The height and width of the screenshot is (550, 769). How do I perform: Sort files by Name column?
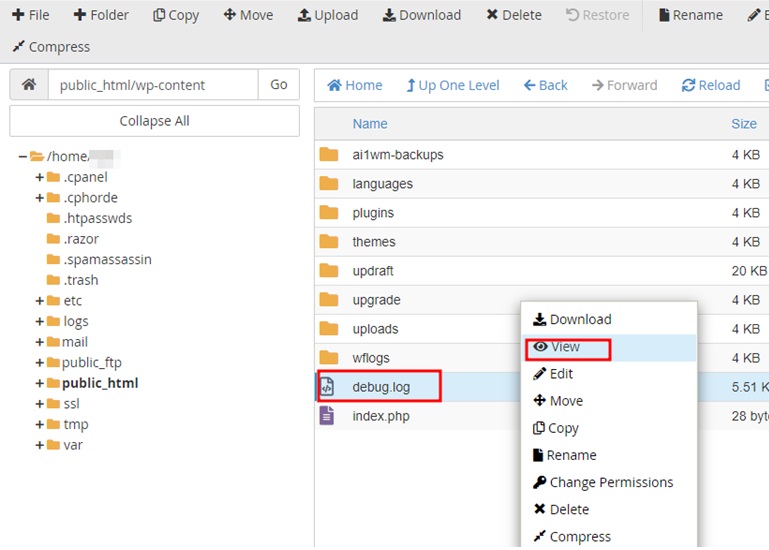370,124
